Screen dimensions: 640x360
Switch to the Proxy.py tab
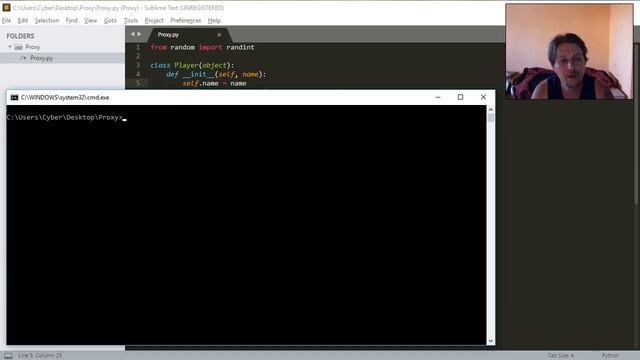pos(168,35)
